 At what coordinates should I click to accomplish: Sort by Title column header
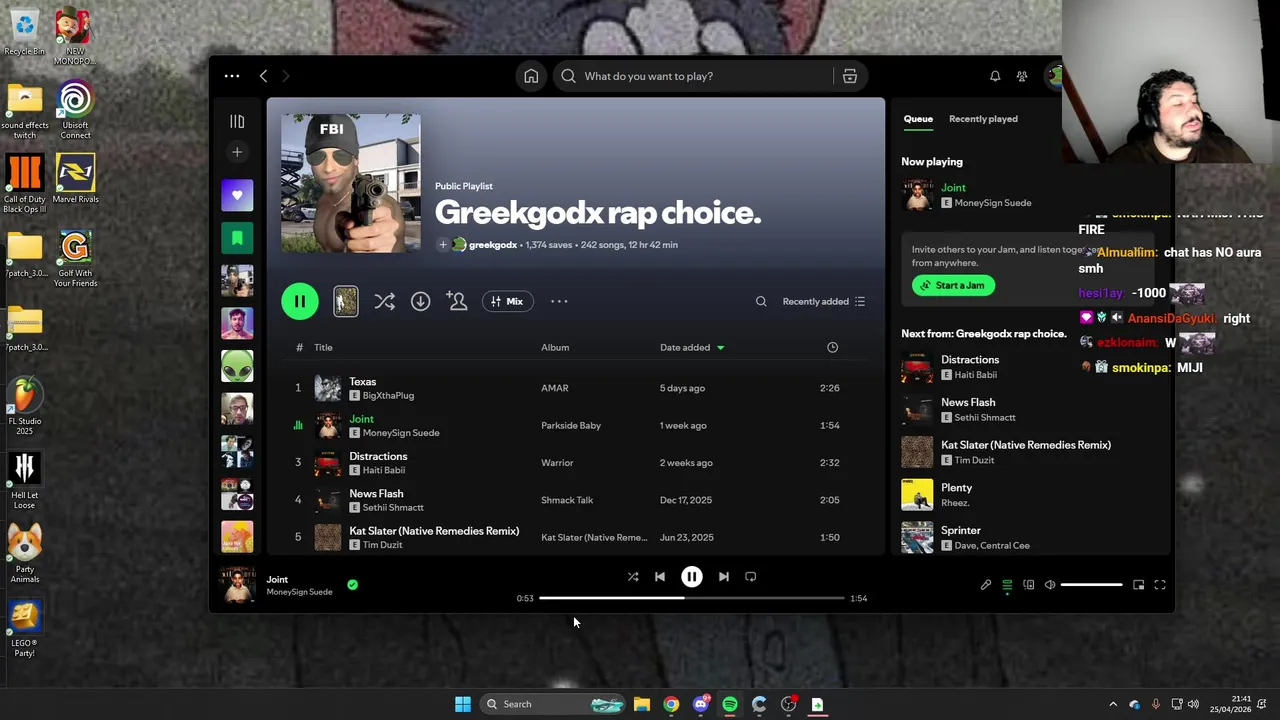coord(323,347)
